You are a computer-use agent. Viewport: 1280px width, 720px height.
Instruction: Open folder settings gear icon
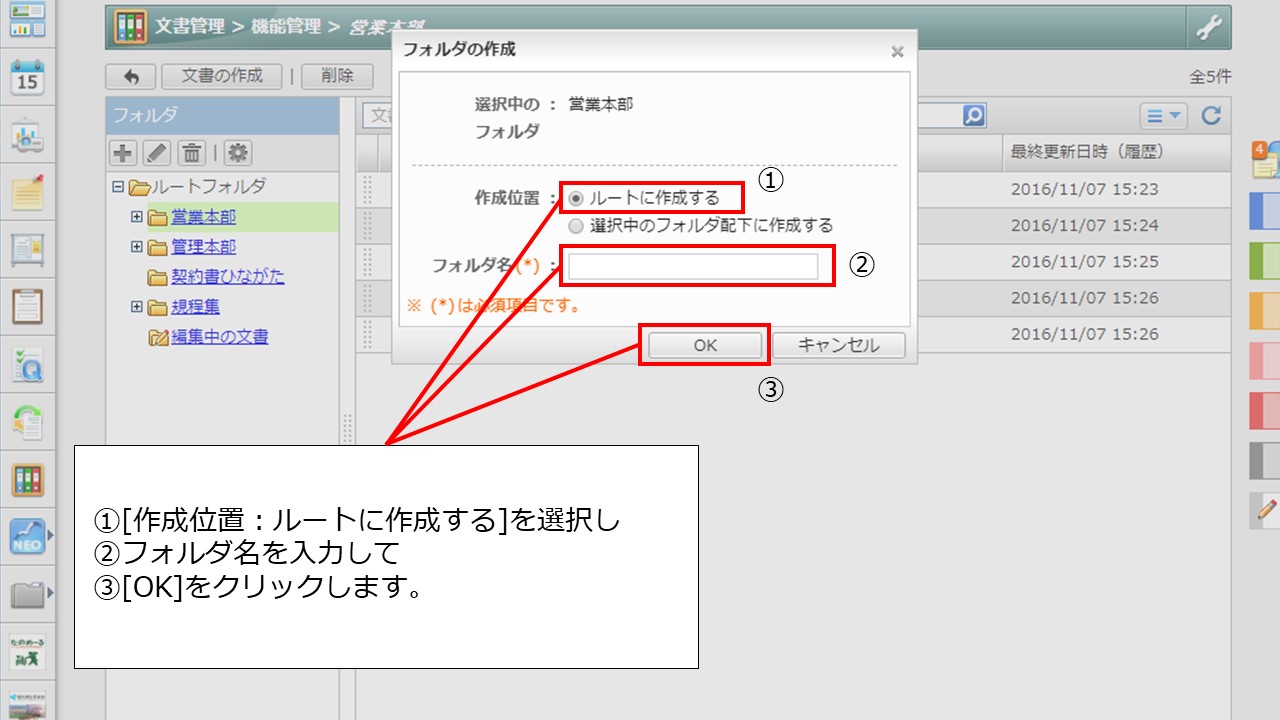click(238, 153)
